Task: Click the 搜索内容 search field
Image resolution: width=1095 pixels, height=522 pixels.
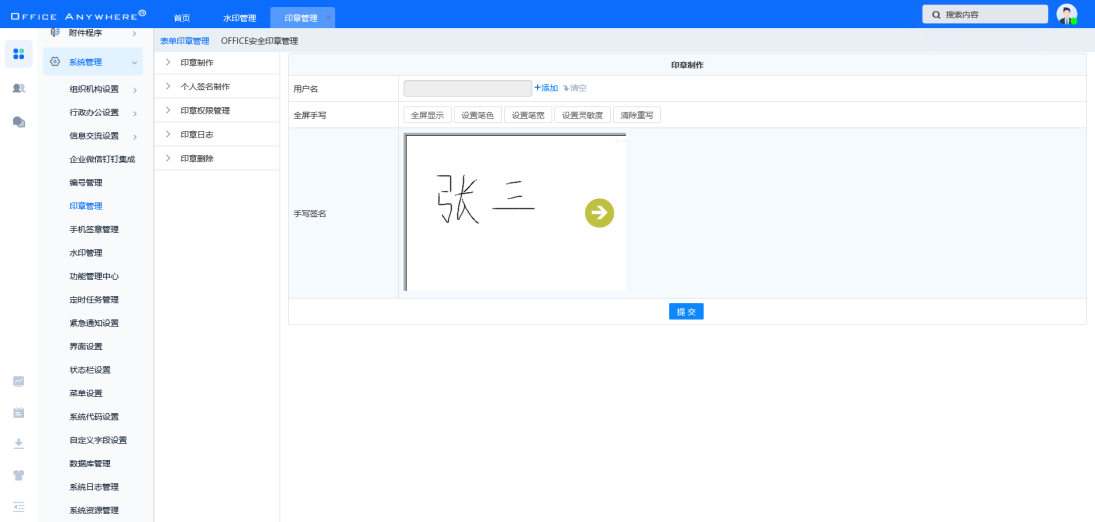Action: click(x=984, y=14)
